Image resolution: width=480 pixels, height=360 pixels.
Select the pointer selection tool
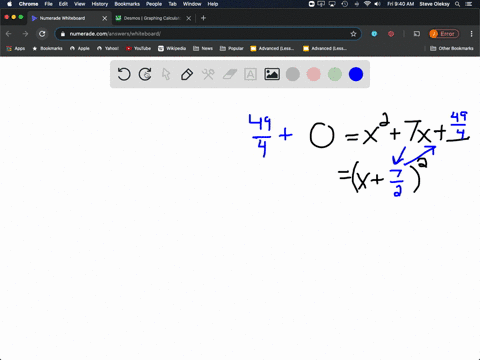click(166, 74)
